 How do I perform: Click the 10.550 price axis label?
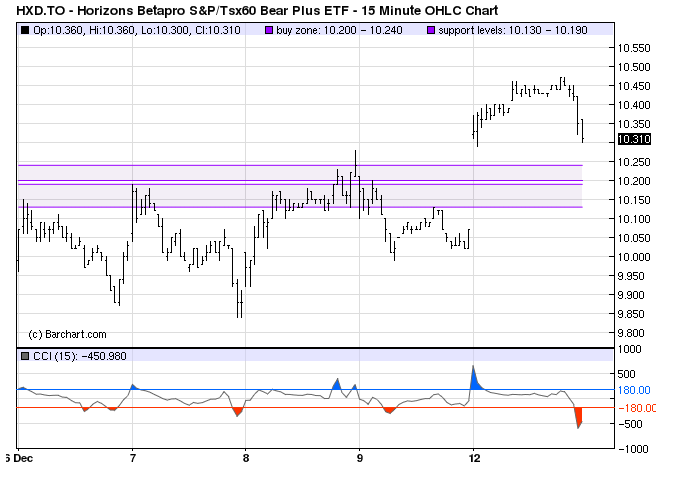(634, 48)
